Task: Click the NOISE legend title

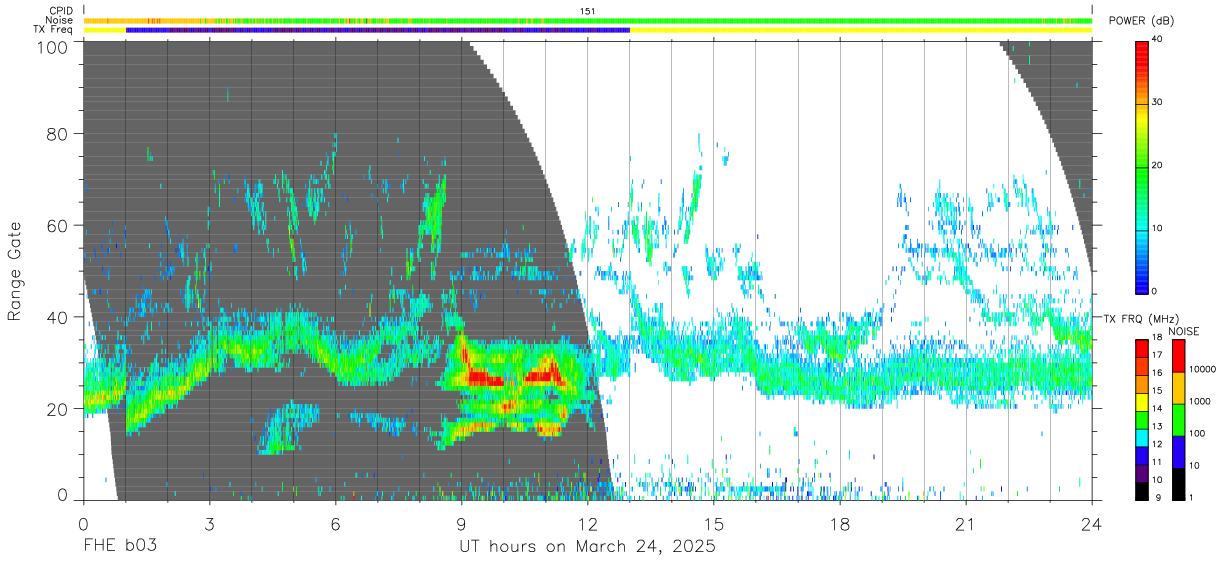Action: point(1183,331)
